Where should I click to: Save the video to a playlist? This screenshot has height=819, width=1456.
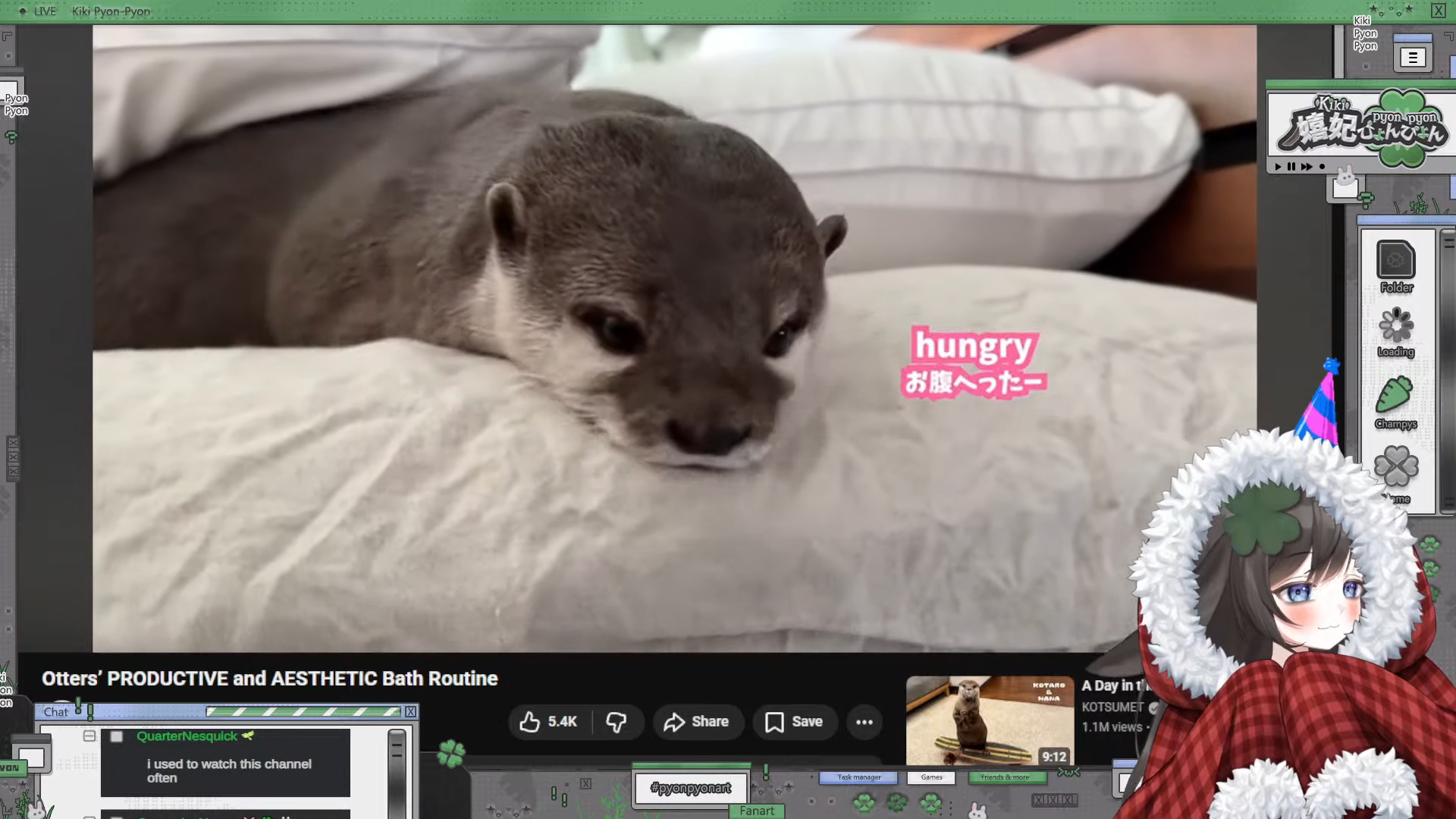pyautogui.click(x=794, y=722)
